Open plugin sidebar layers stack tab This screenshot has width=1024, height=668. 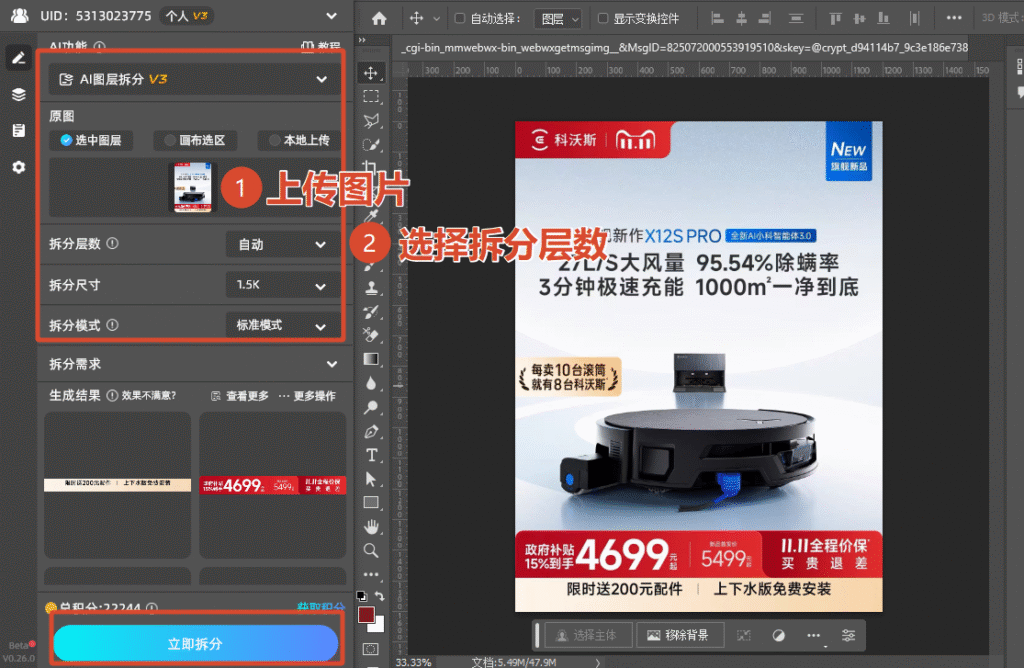tap(19, 95)
